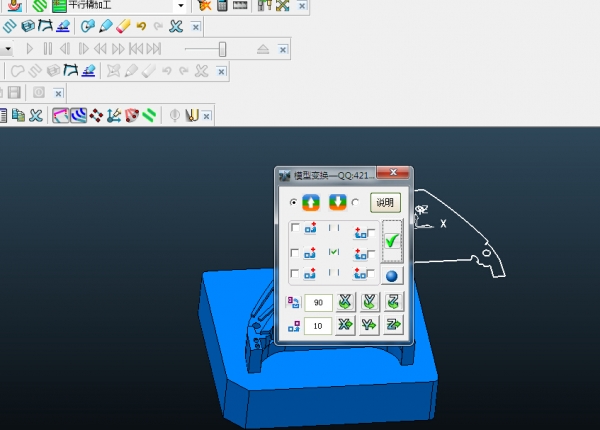Click the striped boundary icon in second toolbar
Screen dimensions: 600x430
(10, 26)
